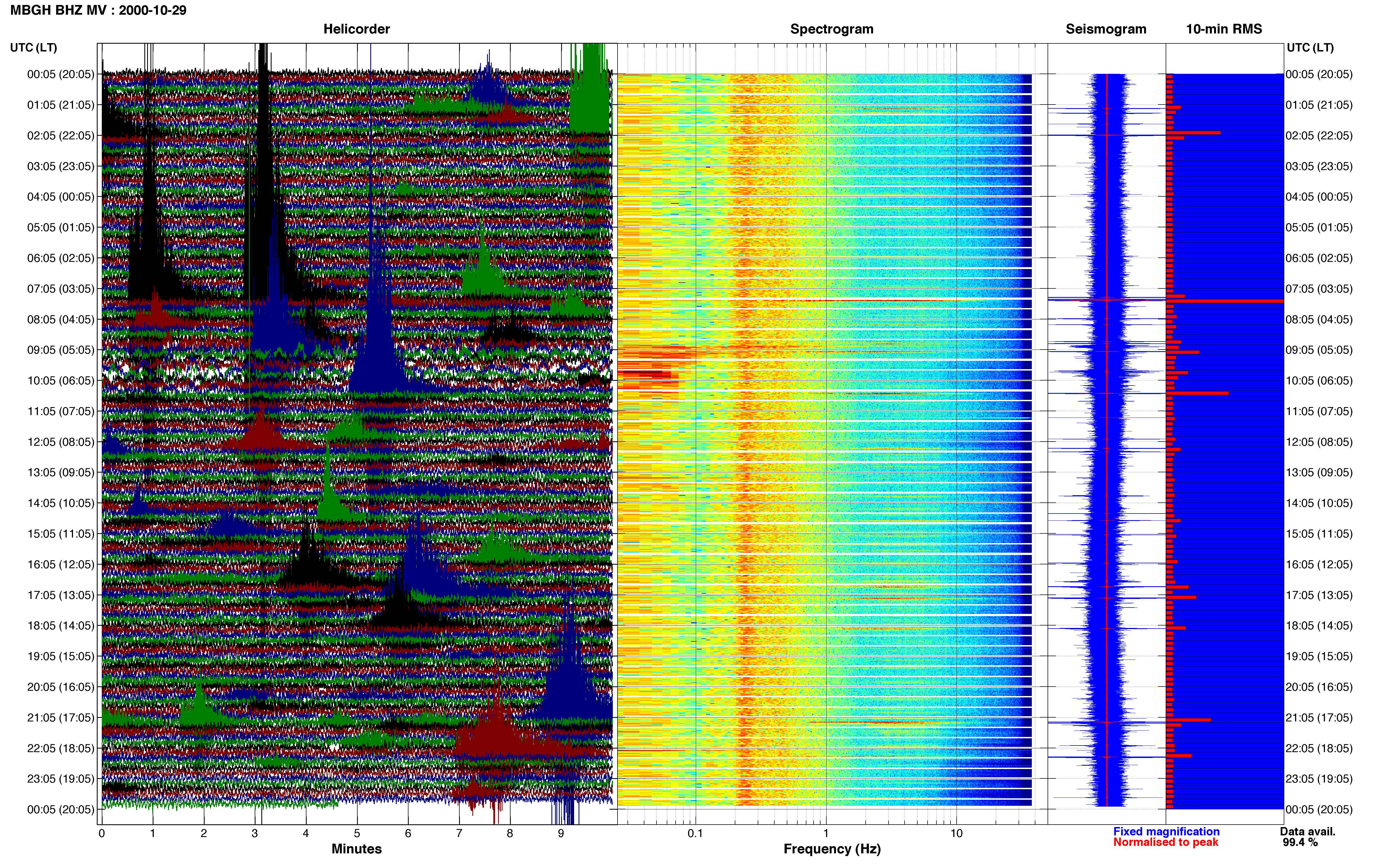Click left time label '20:05 (16:05)'

pyautogui.click(x=61, y=687)
